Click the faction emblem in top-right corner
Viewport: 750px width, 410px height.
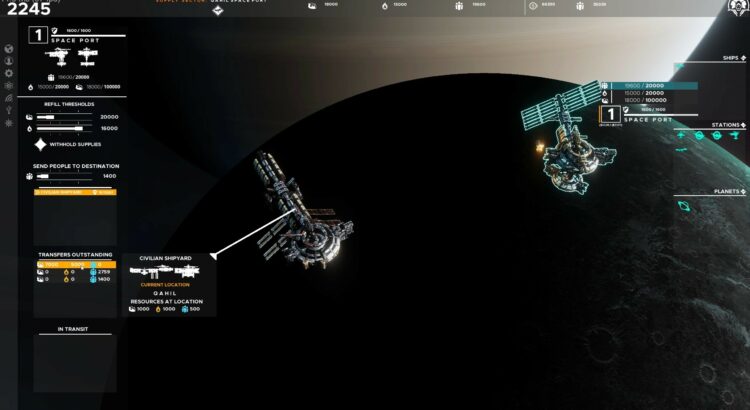point(736,9)
